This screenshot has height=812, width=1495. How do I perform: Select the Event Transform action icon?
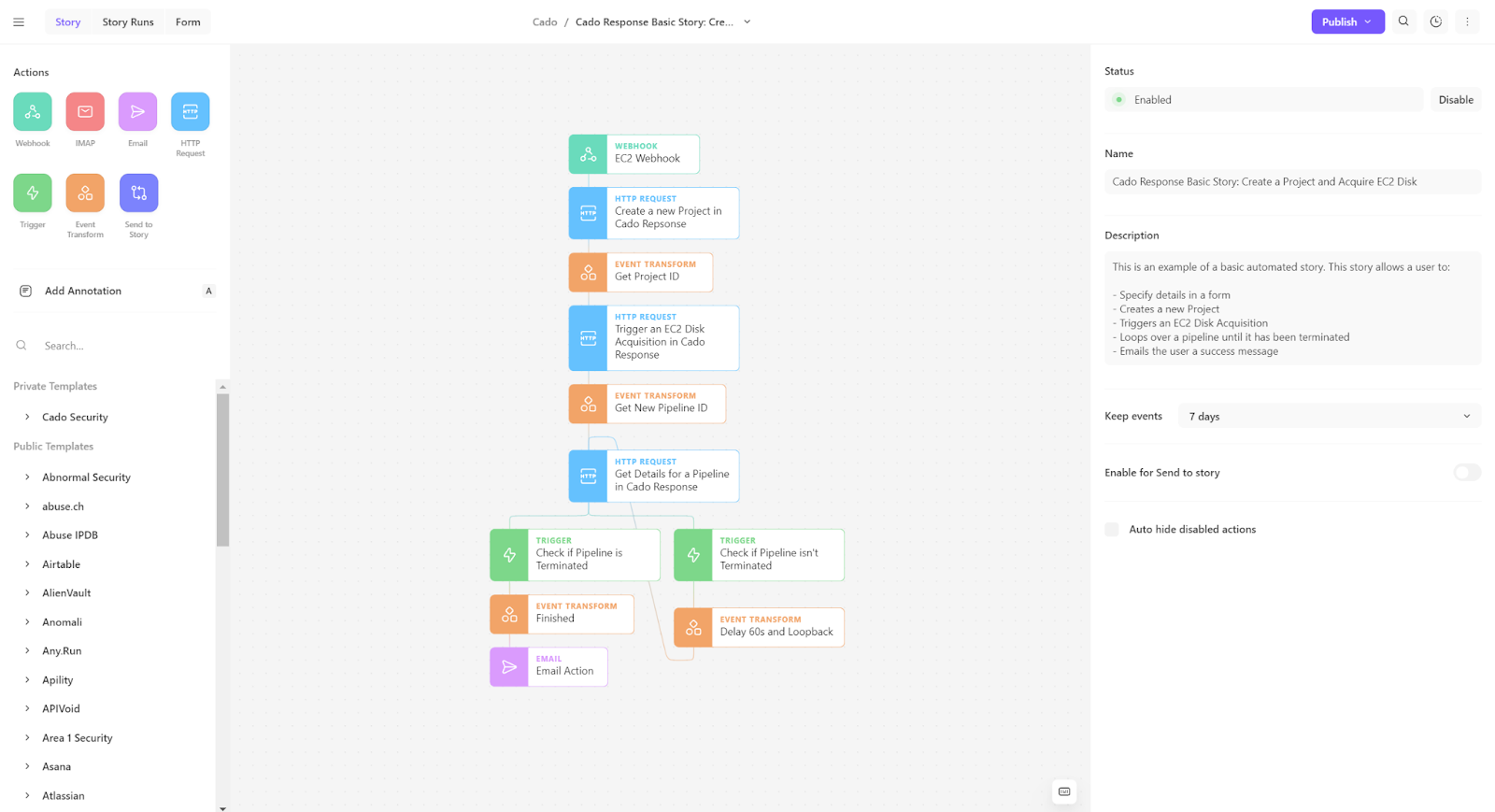coord(85,192)
